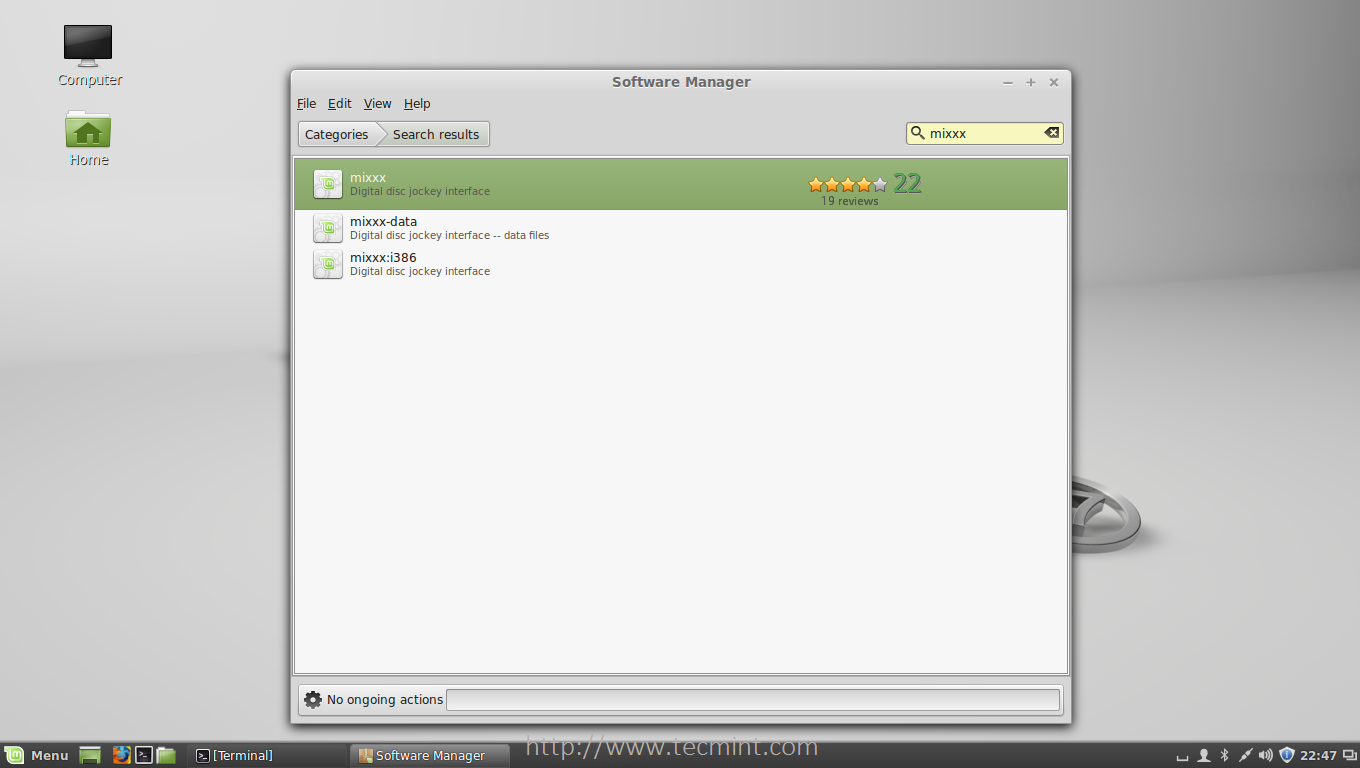Image resolution: width=1360 pixels, height=768 pixels.
Task: Select the mixxx:i386 package row
Action: pos(681,264)
